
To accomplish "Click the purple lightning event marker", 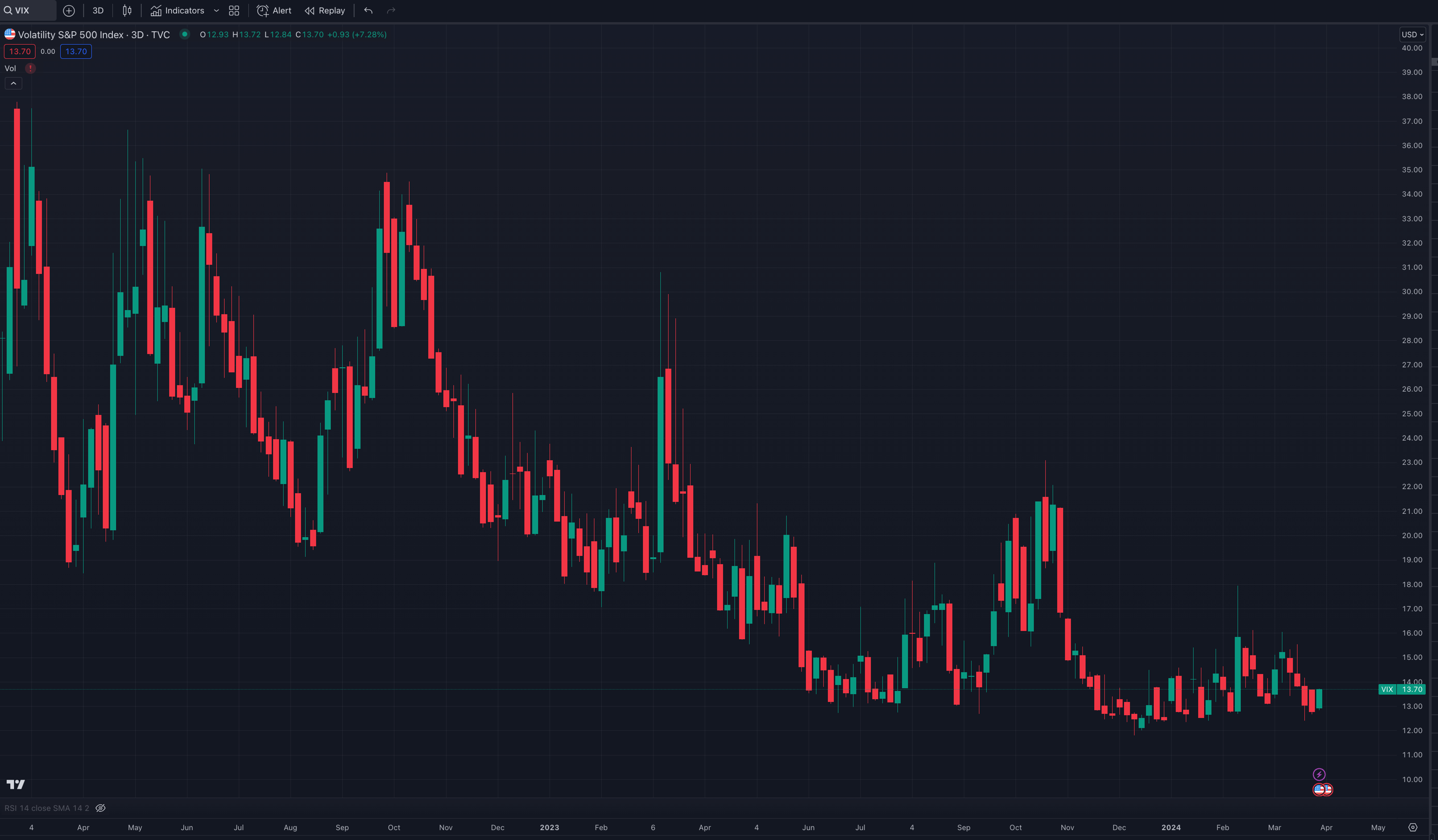I will 1319,774.
